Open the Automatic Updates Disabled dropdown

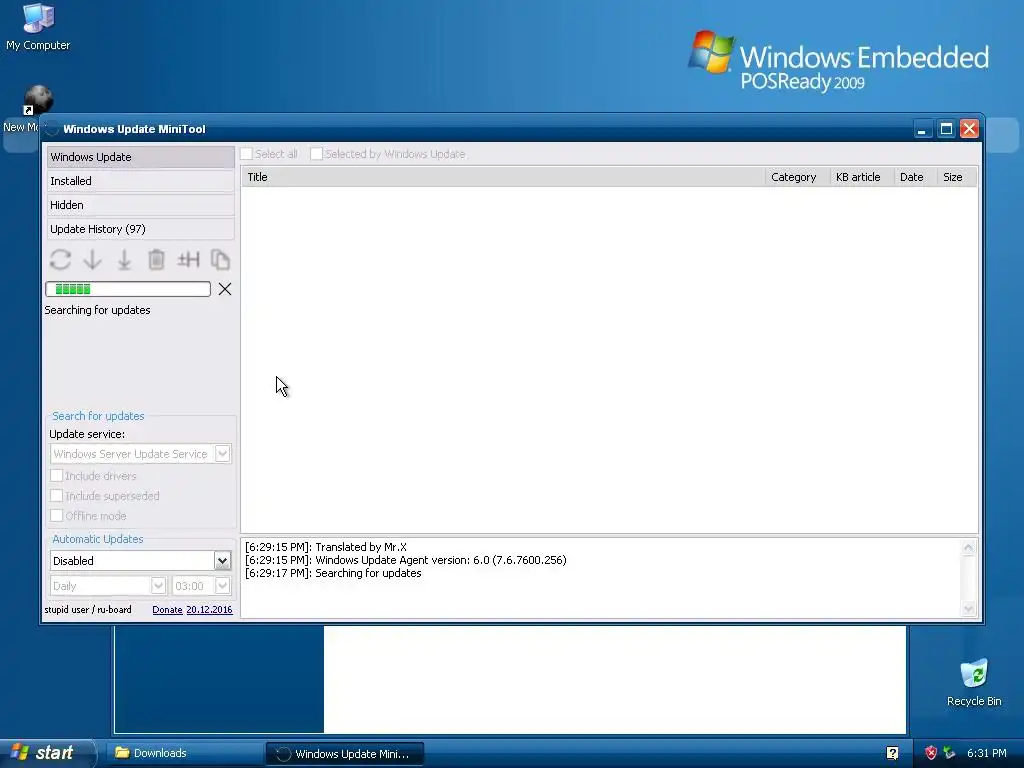pyautogui.click(x=140, y=561)
